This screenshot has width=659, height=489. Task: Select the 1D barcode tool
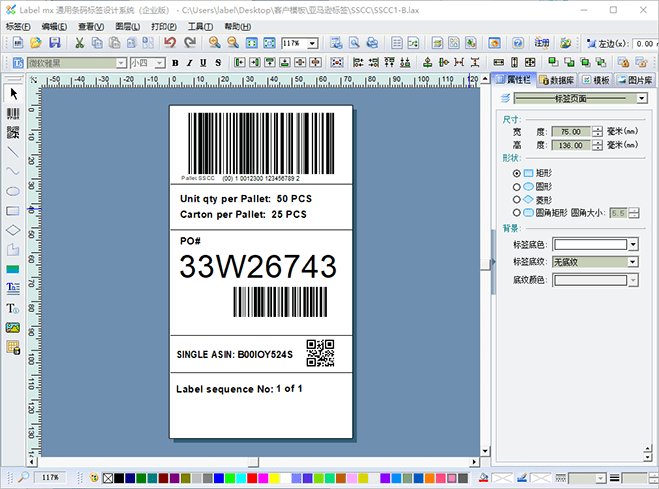pyautogui.click(x=13, y=113)
